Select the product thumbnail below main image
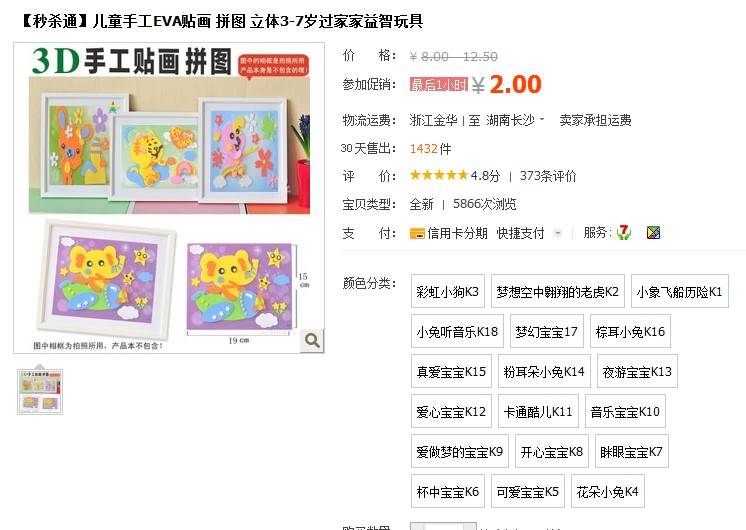746x530 pixels. (x=40, y=392)
